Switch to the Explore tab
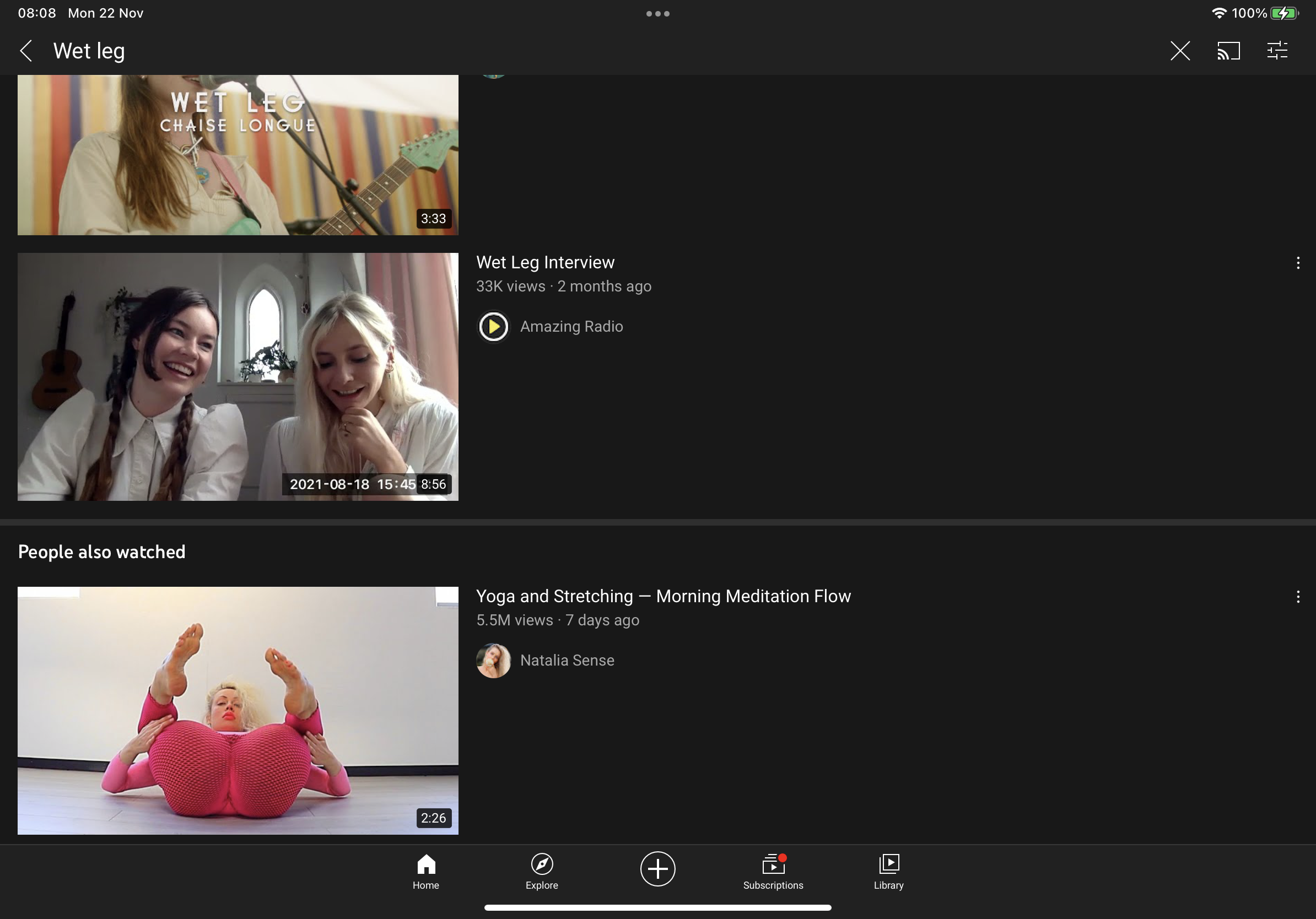The image size is (1316, 919). click(542, 872)
